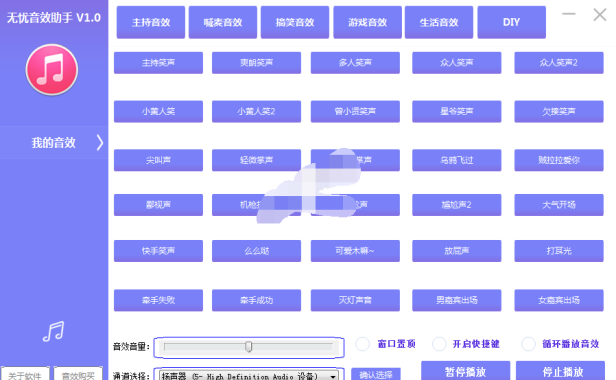Play the 爽朗笑声 sound effect
The height and width of the screenshot is (380, 616).
[257, 62]
